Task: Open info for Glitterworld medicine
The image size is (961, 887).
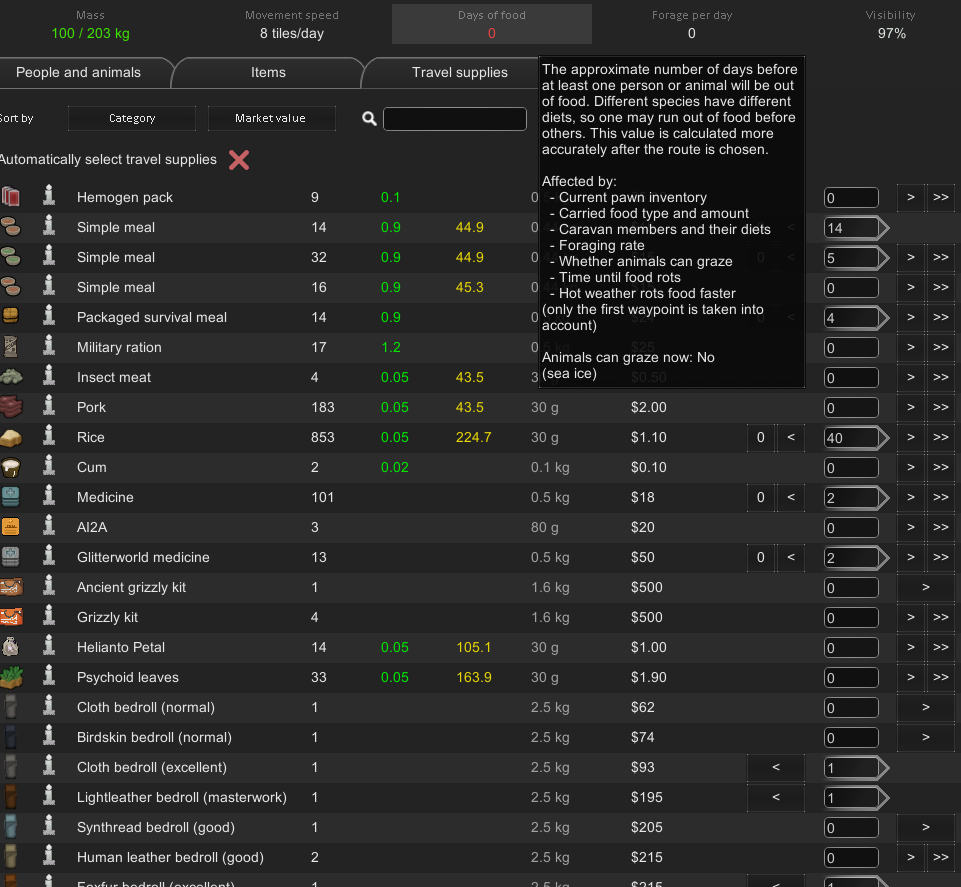Action: pos(49,557)
